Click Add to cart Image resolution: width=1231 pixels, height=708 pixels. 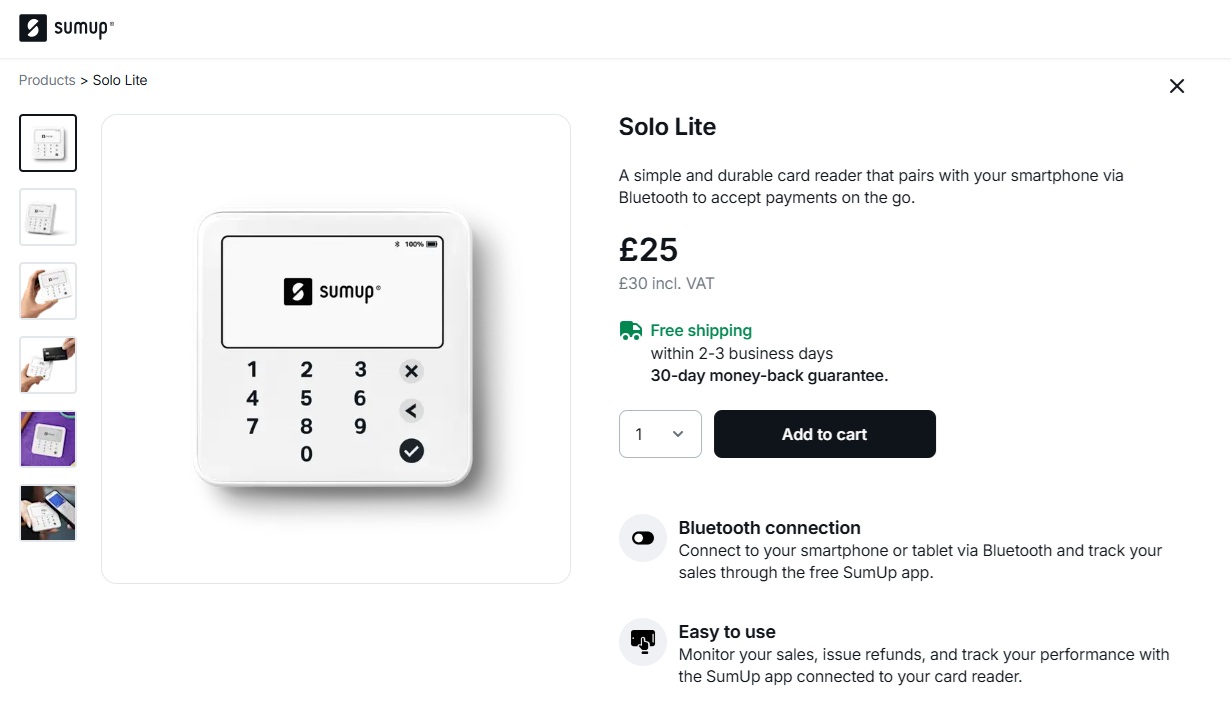824,434
